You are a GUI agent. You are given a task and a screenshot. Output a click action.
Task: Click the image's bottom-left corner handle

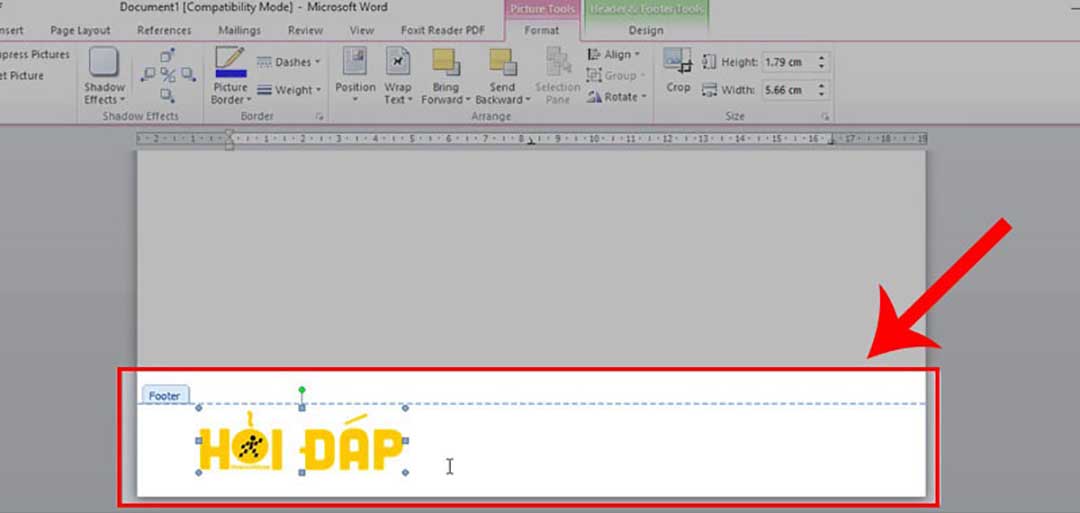pos(199,473)
